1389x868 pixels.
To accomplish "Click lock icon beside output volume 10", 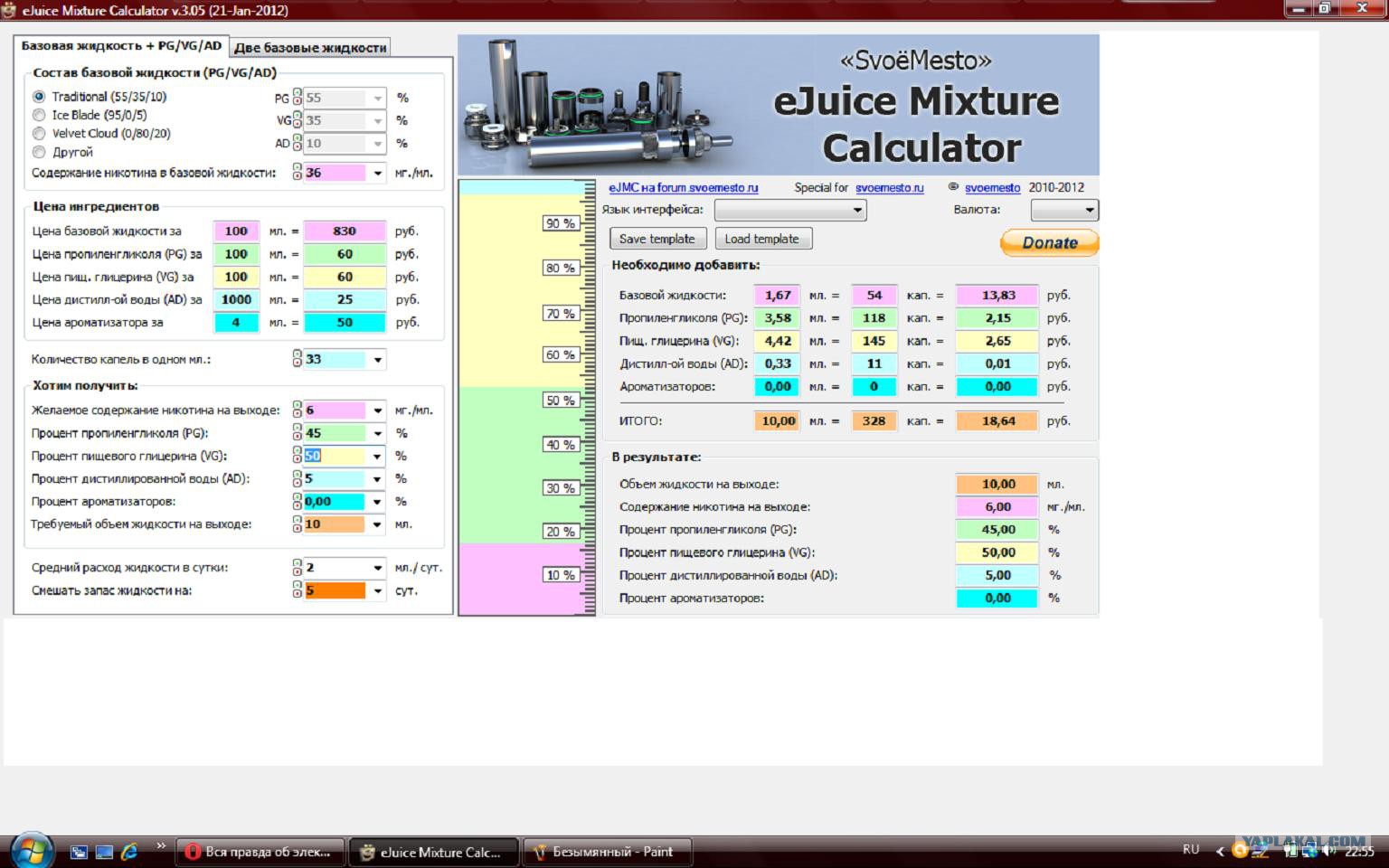I will 297,524.
